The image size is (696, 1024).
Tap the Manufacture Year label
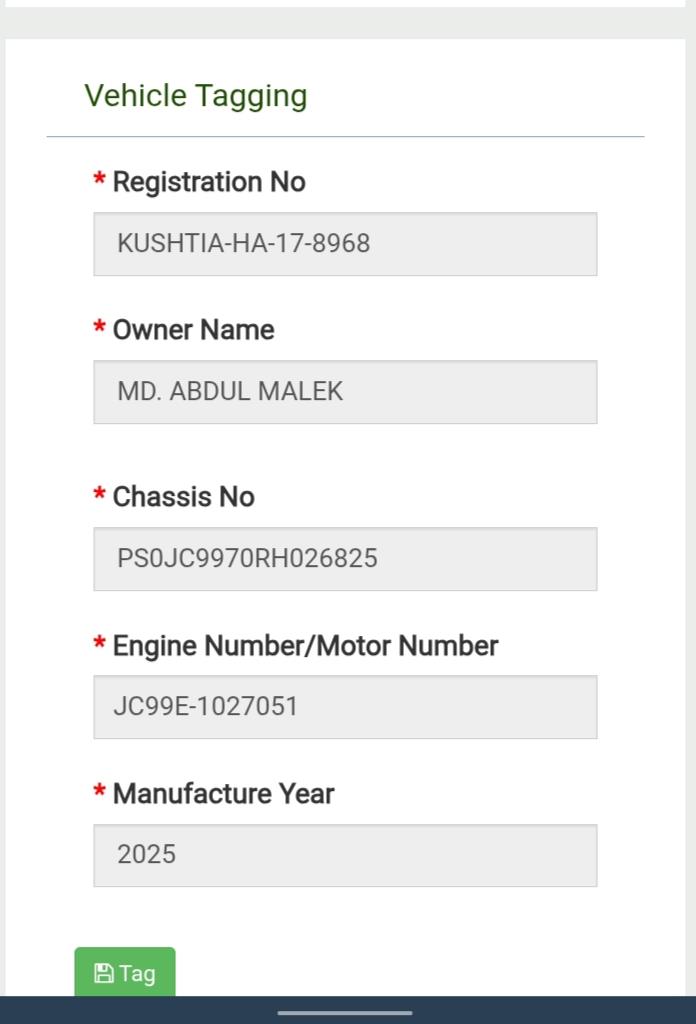(223, 794)
